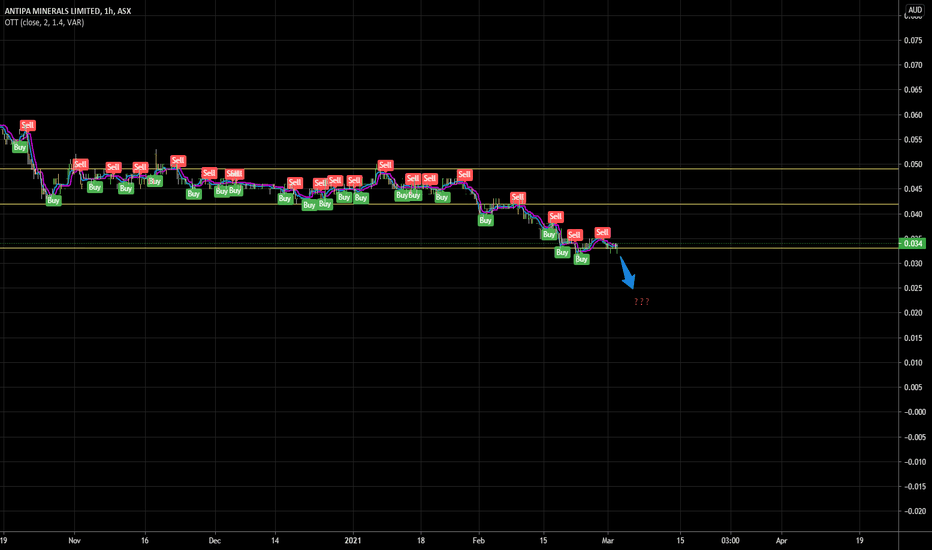Click the 0.060 price axis label
932x550 pixels.
click(913, 115)
